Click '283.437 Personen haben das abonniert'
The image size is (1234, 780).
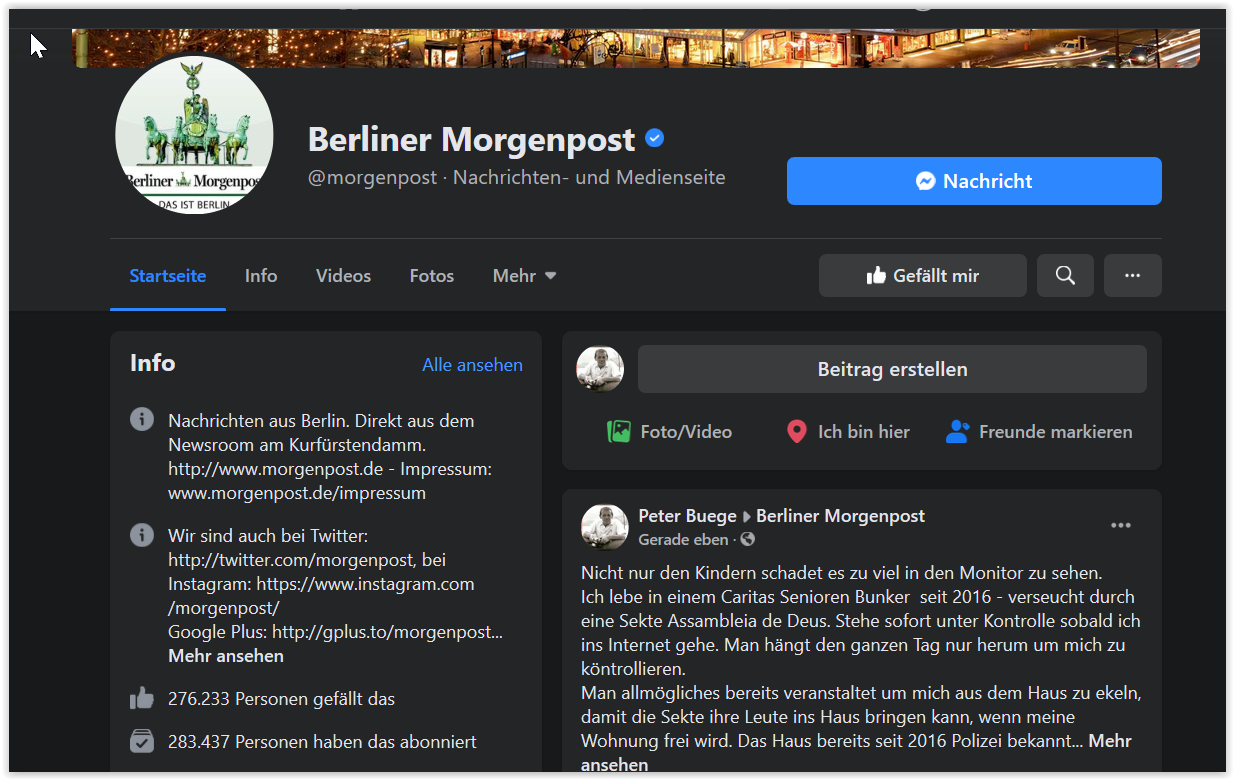point(322,742)
